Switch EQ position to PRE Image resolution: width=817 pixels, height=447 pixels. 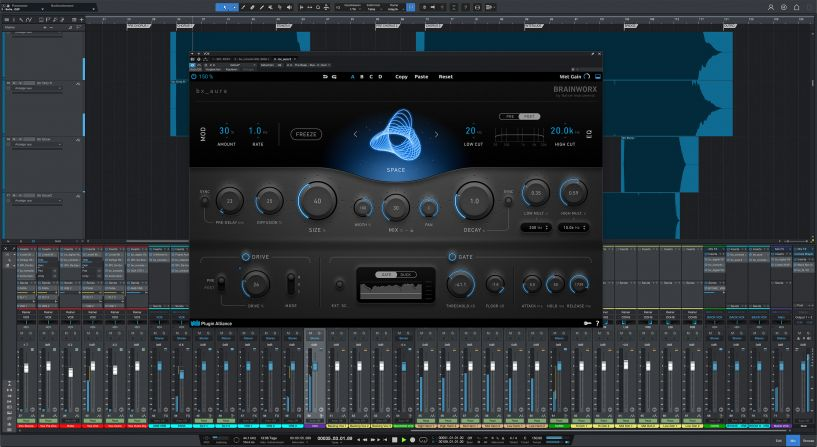click(x=510, y=116)
